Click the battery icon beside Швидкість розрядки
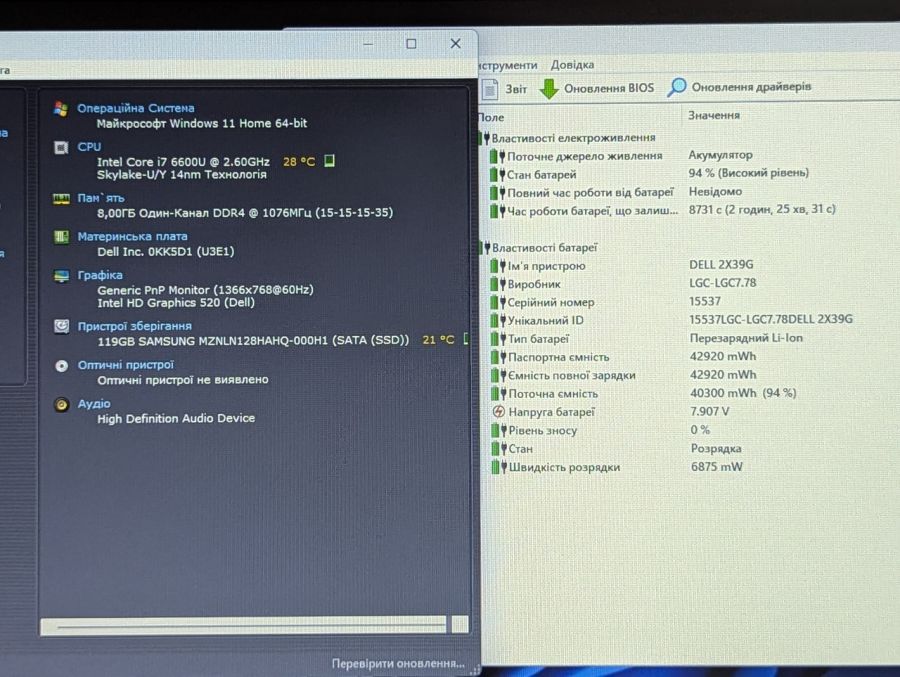The width and height of the screenshot is (900, 677). pos(499,467)
